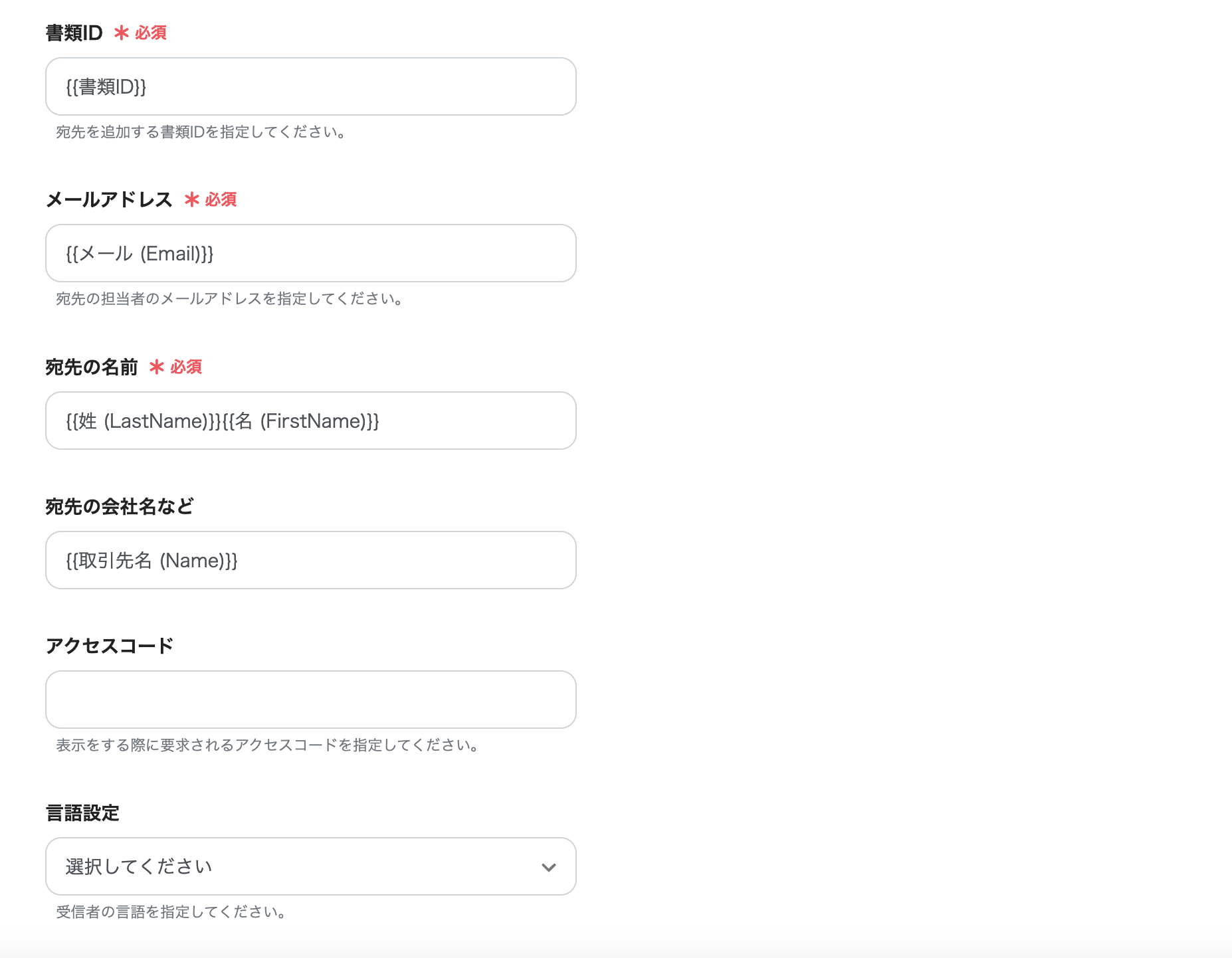Click the empty アクセスコード field
Image resolution: width=1232 pixels, height=958 pixels.
click(310, 700)
